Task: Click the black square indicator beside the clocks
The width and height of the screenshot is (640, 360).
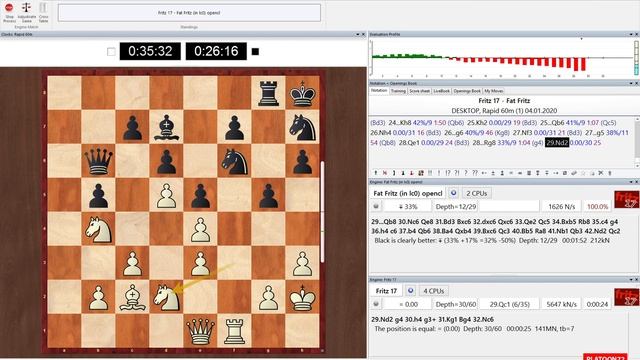Action: click(256, 52)
